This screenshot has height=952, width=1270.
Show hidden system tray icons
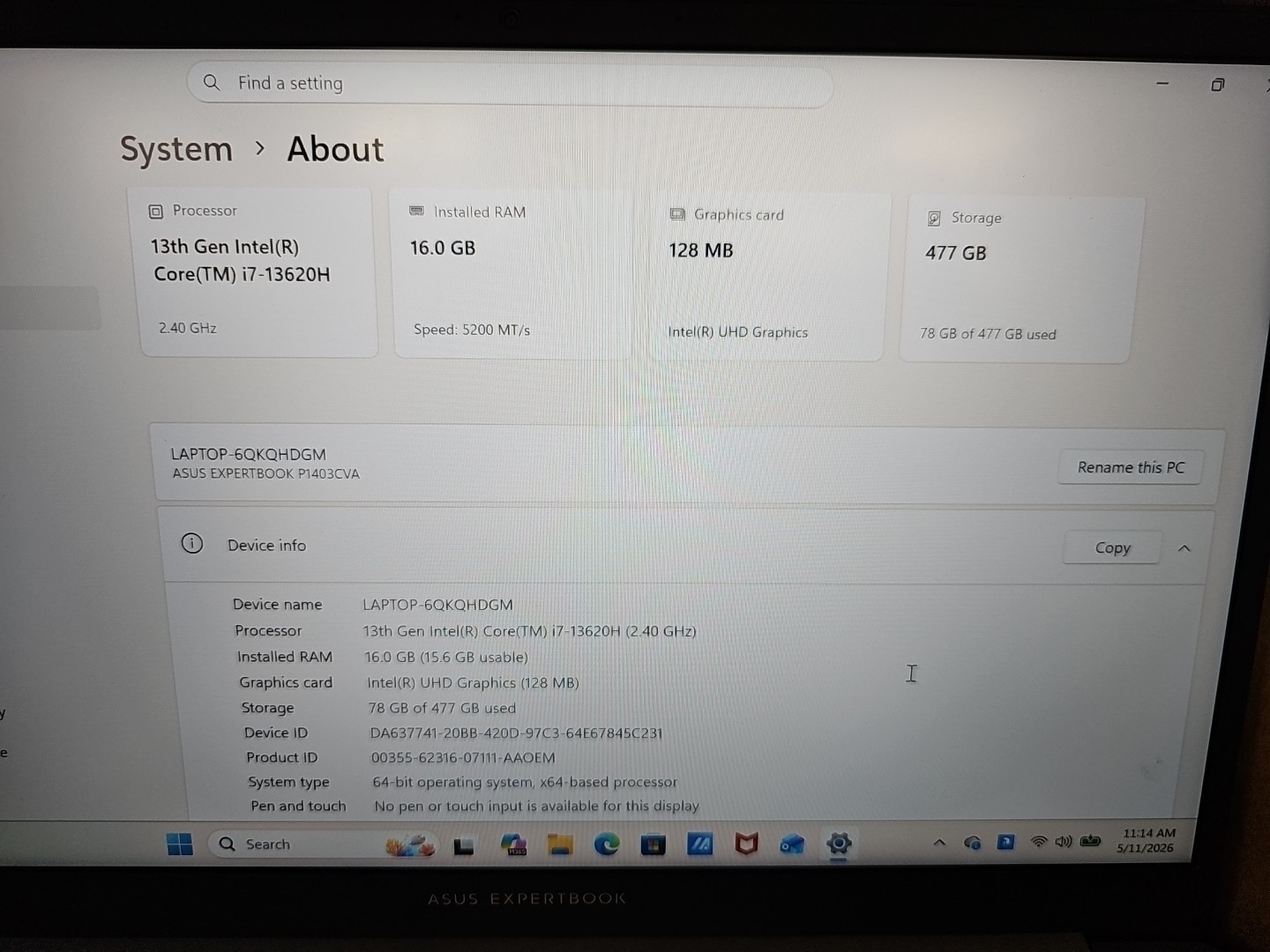(x=939, y=843)
